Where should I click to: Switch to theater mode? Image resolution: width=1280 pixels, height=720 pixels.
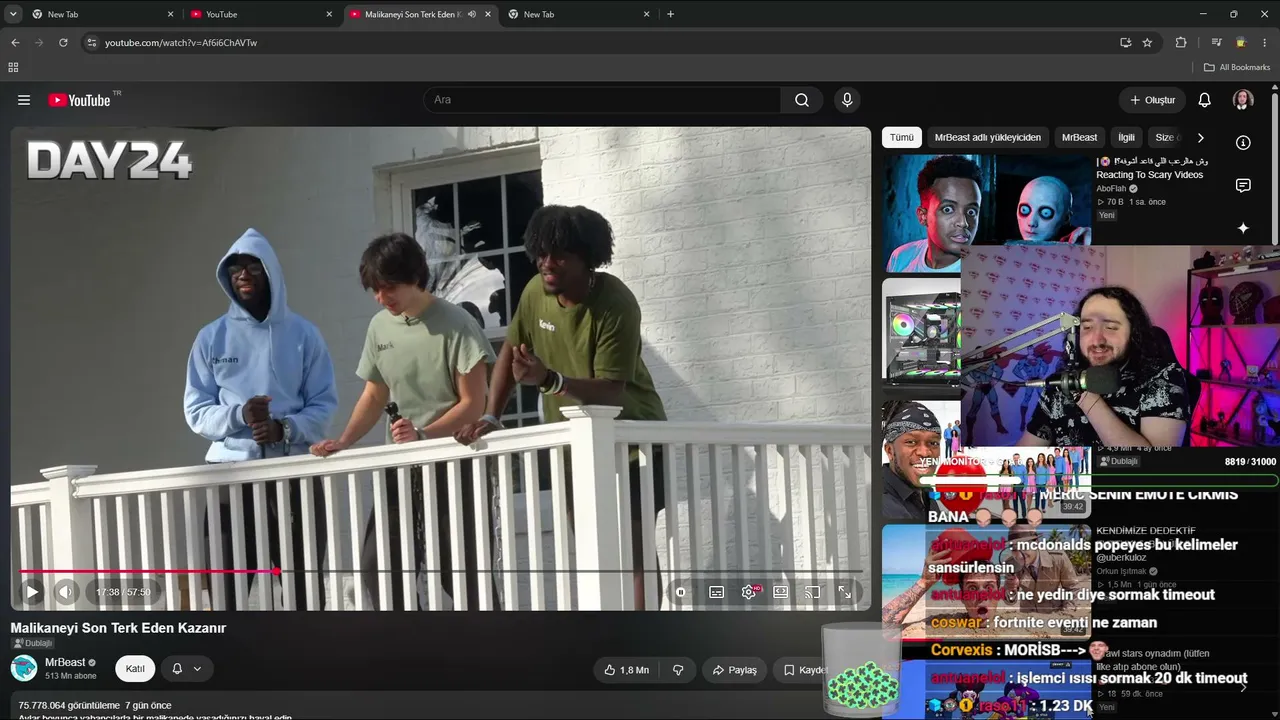(x=780, y=592)
